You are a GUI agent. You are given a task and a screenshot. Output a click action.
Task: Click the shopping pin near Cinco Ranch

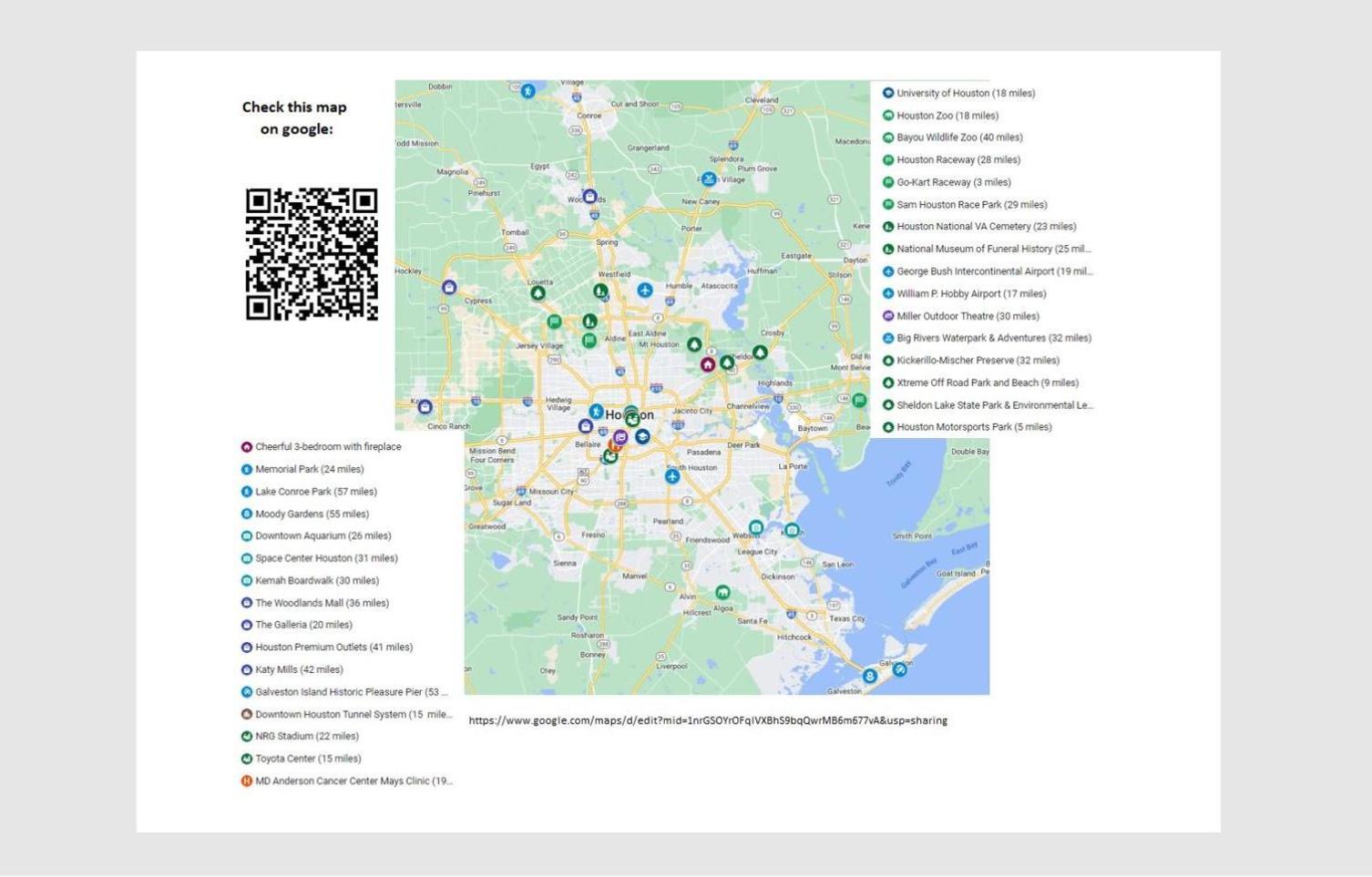tap(425, 406)
